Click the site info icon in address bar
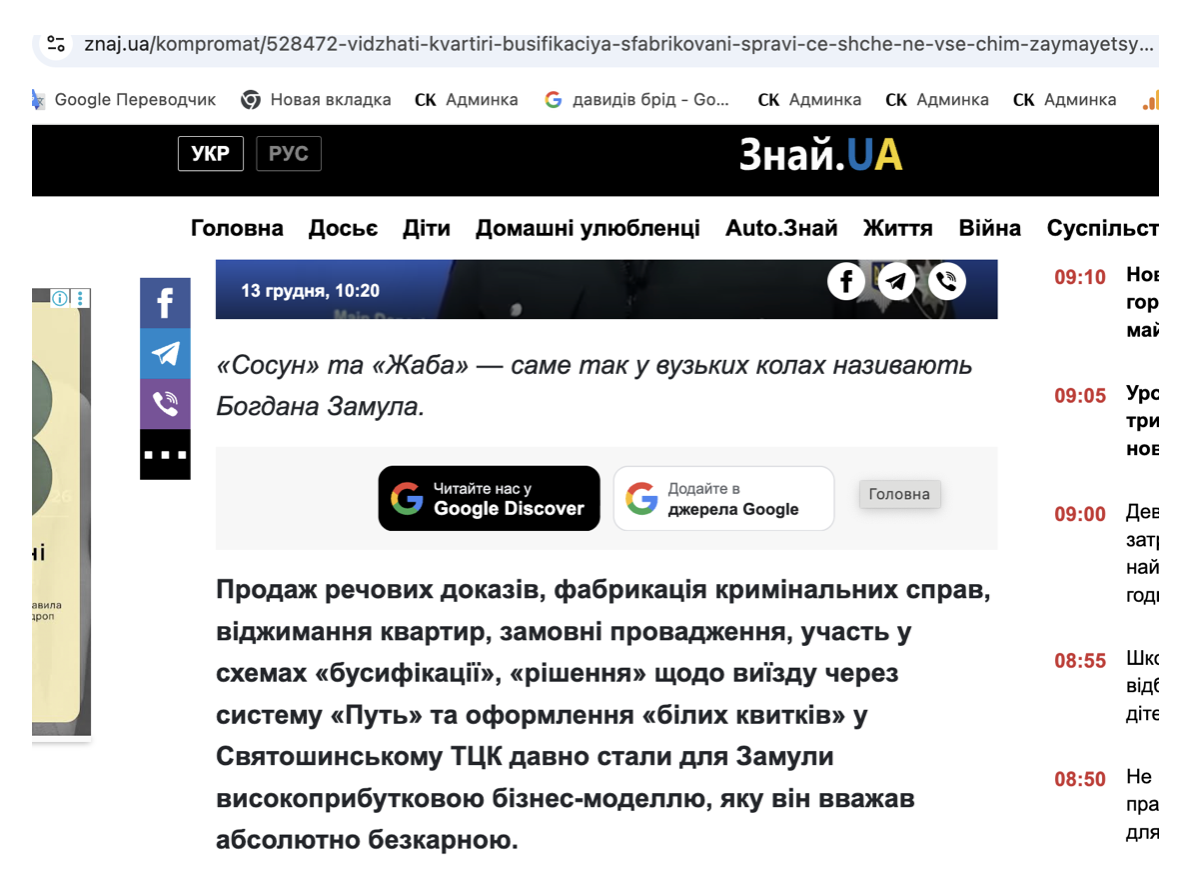Viewport: 1186px width, 880px height. (56, 44)
